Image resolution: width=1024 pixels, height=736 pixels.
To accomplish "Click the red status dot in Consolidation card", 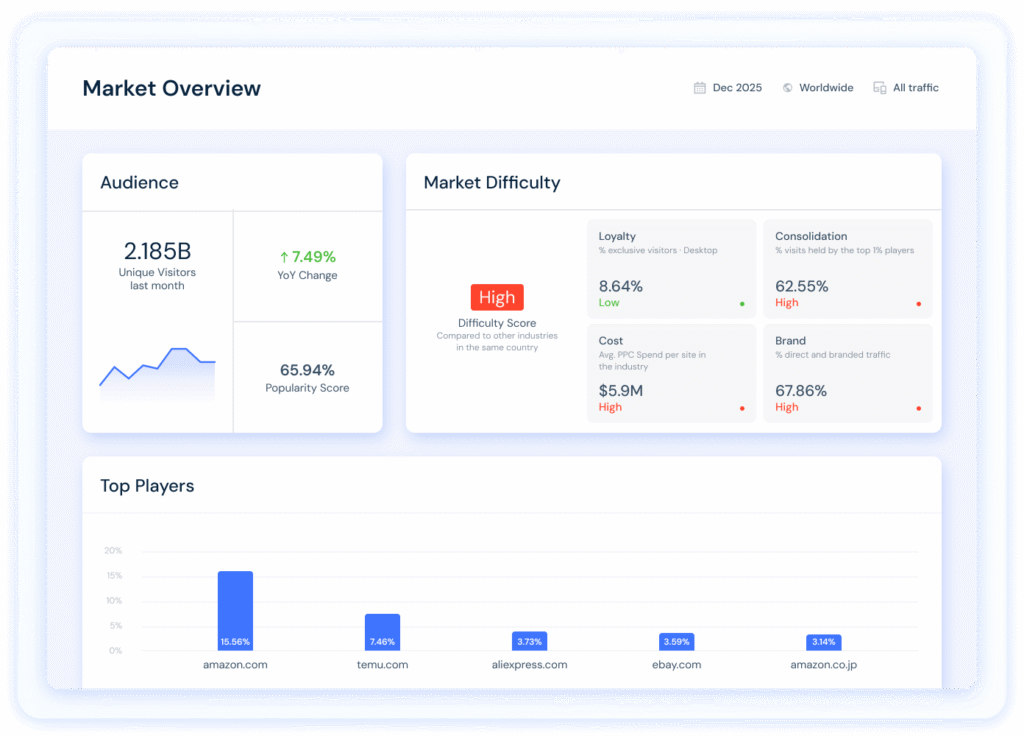I will coord(918,303).
